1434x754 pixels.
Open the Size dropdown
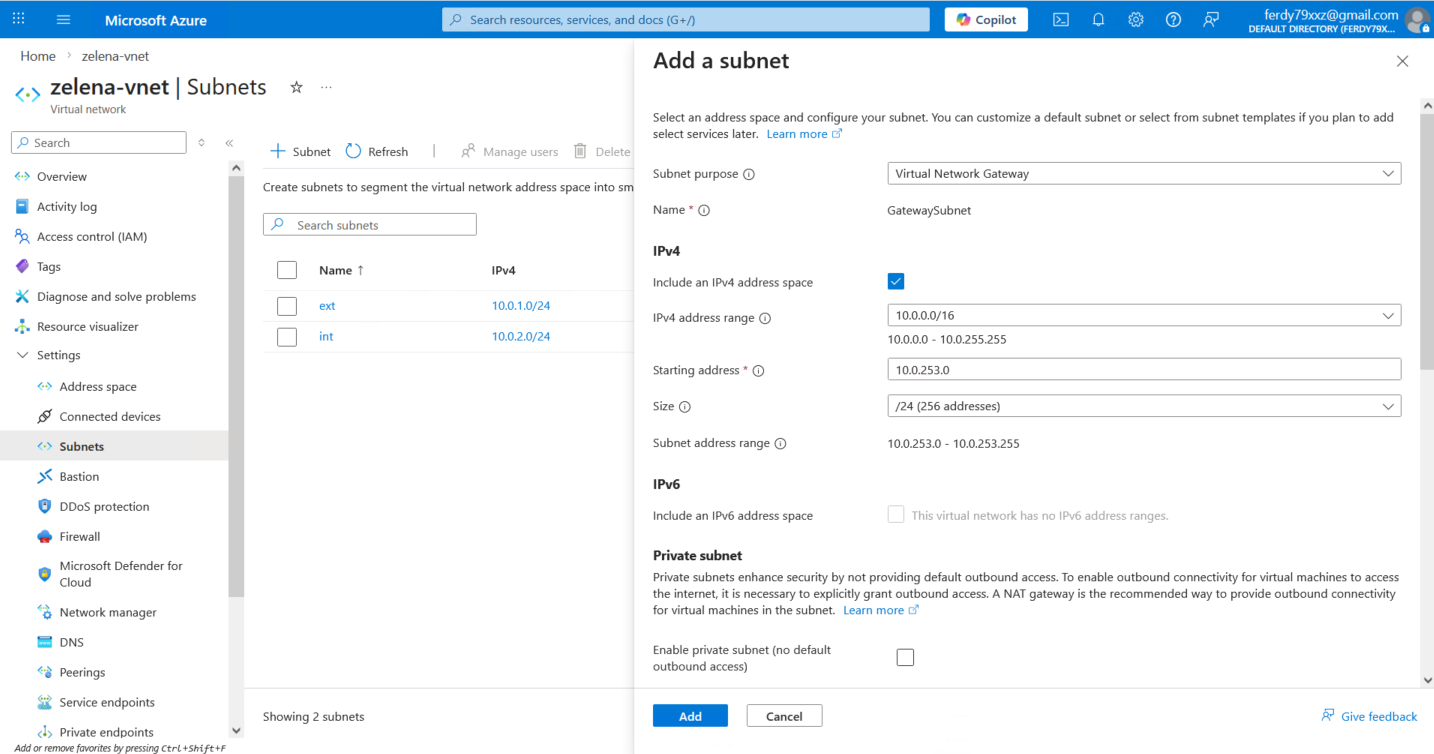(x=1143, y=406)
